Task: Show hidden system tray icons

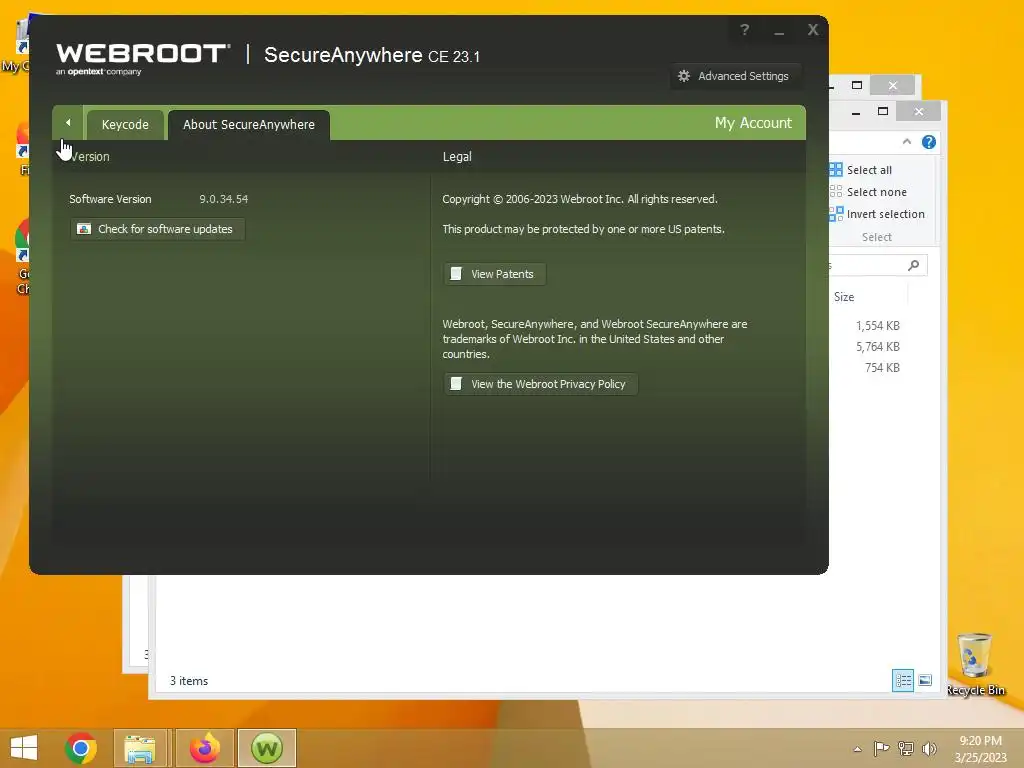Action: 857,749
